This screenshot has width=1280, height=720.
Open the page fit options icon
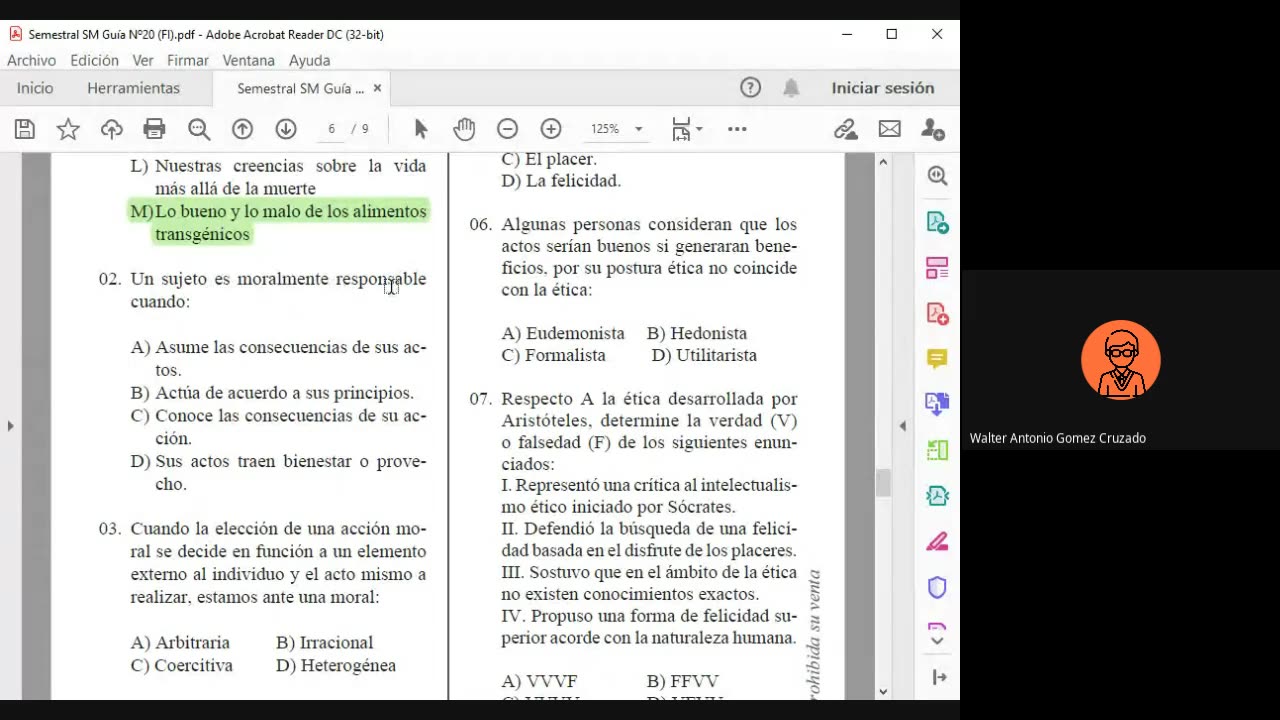click(686, 129)
